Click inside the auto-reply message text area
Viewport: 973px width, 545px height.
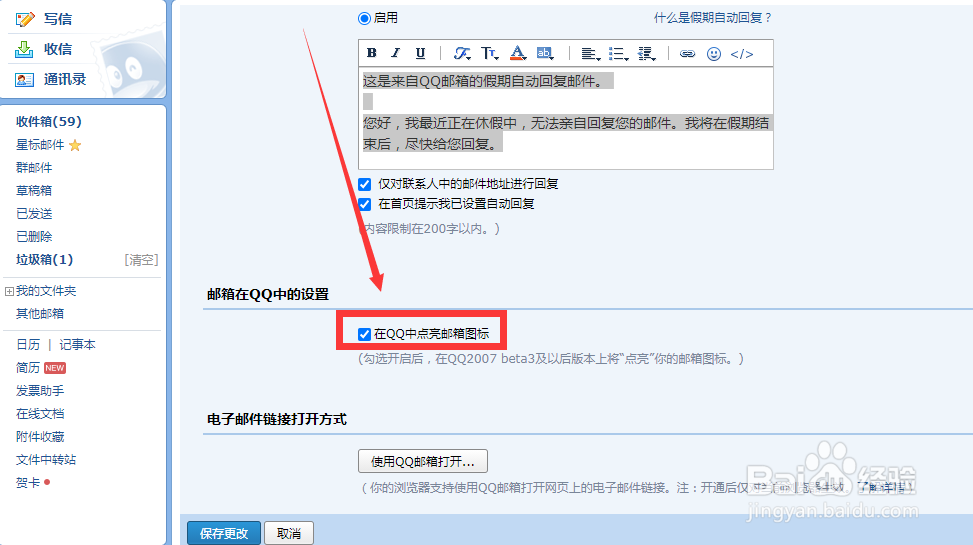565,118
